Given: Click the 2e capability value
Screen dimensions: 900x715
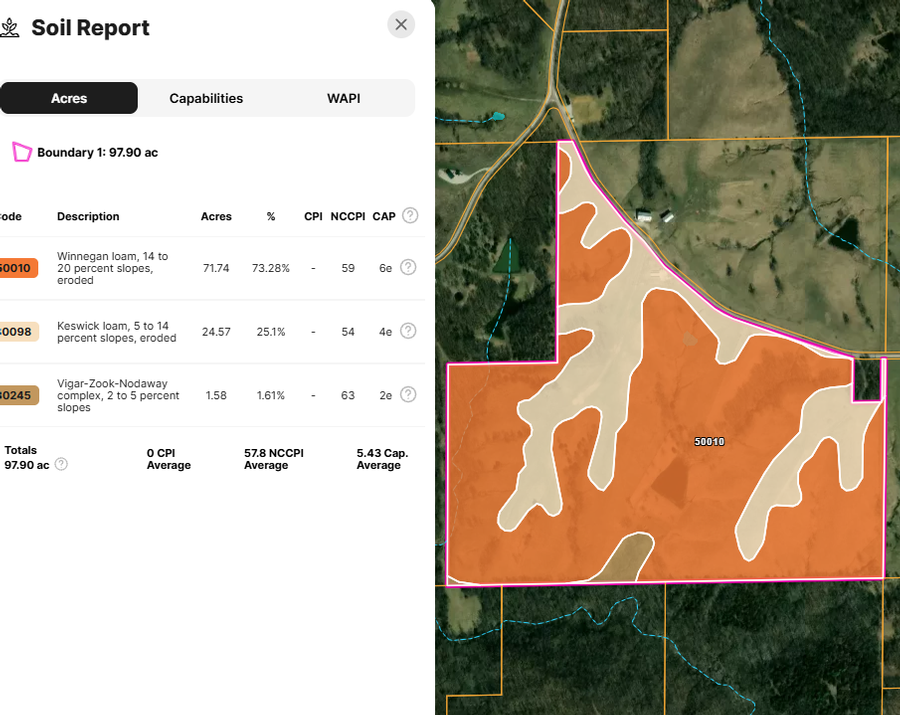Looking at the screenshot, I should click(386, 395).
